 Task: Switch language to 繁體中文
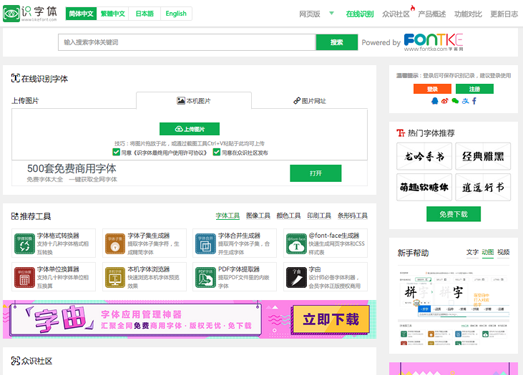point(113,14)
